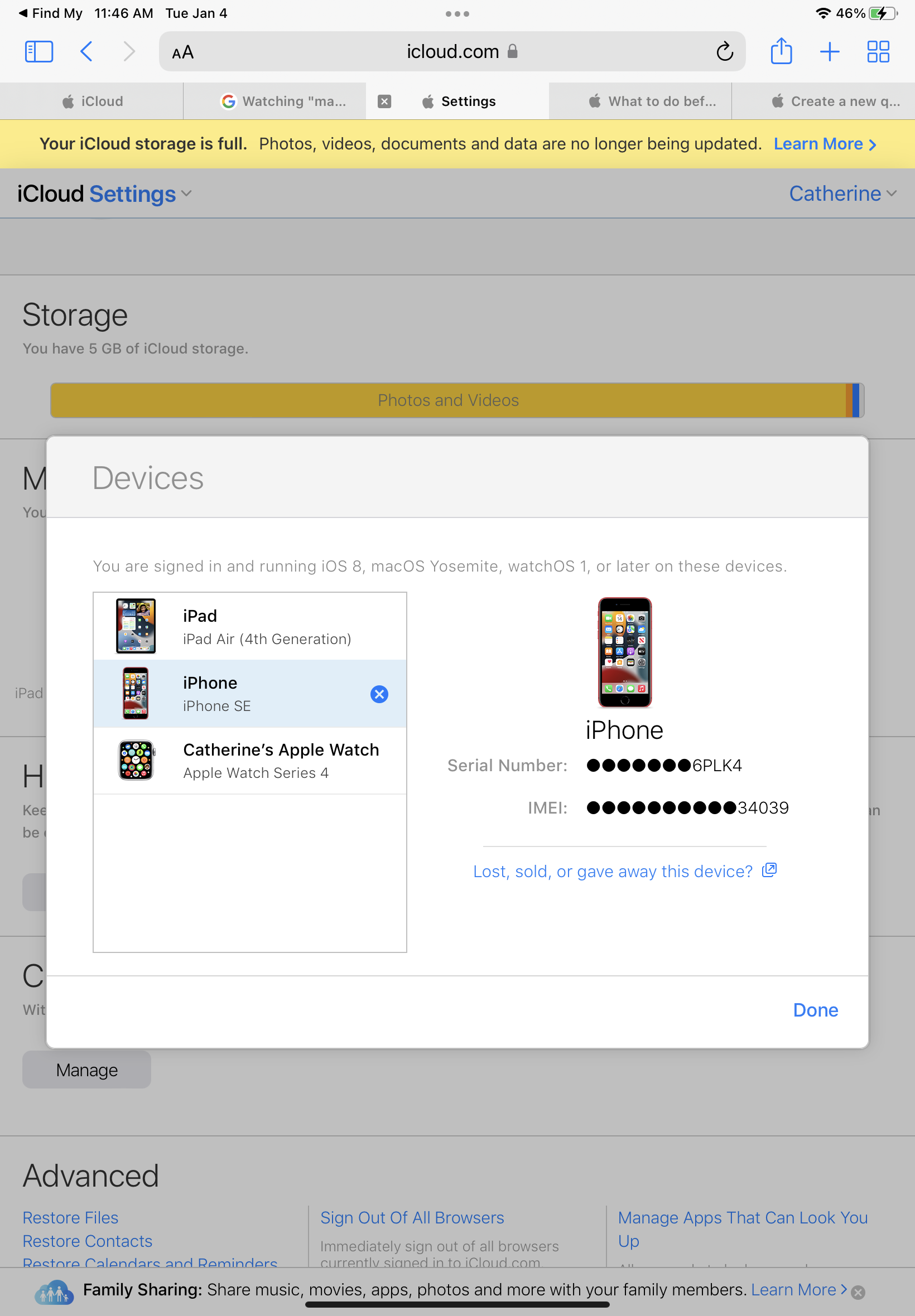
Task: Reload the icloud.com page
Action: 724,51
